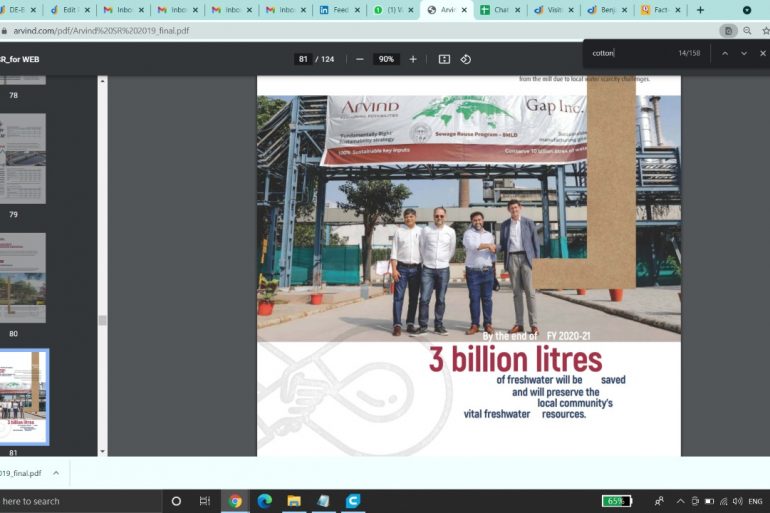Open the downloaded final.pdf file
This screenshot has width=770, height=513.
pos(21,473)
